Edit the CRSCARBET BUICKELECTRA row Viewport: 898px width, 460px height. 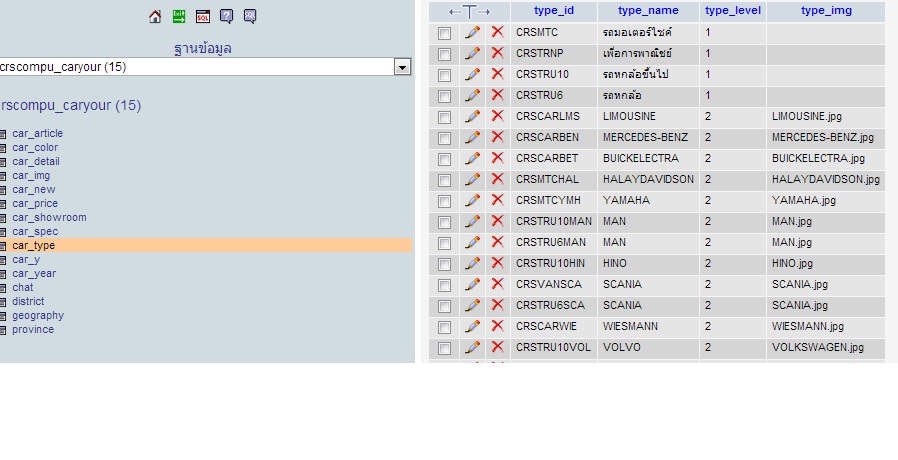tap(472, 158)
